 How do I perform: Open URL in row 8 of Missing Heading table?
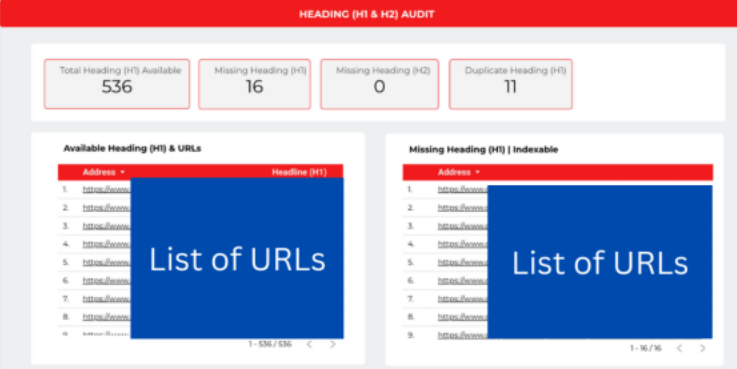[463, 317]
